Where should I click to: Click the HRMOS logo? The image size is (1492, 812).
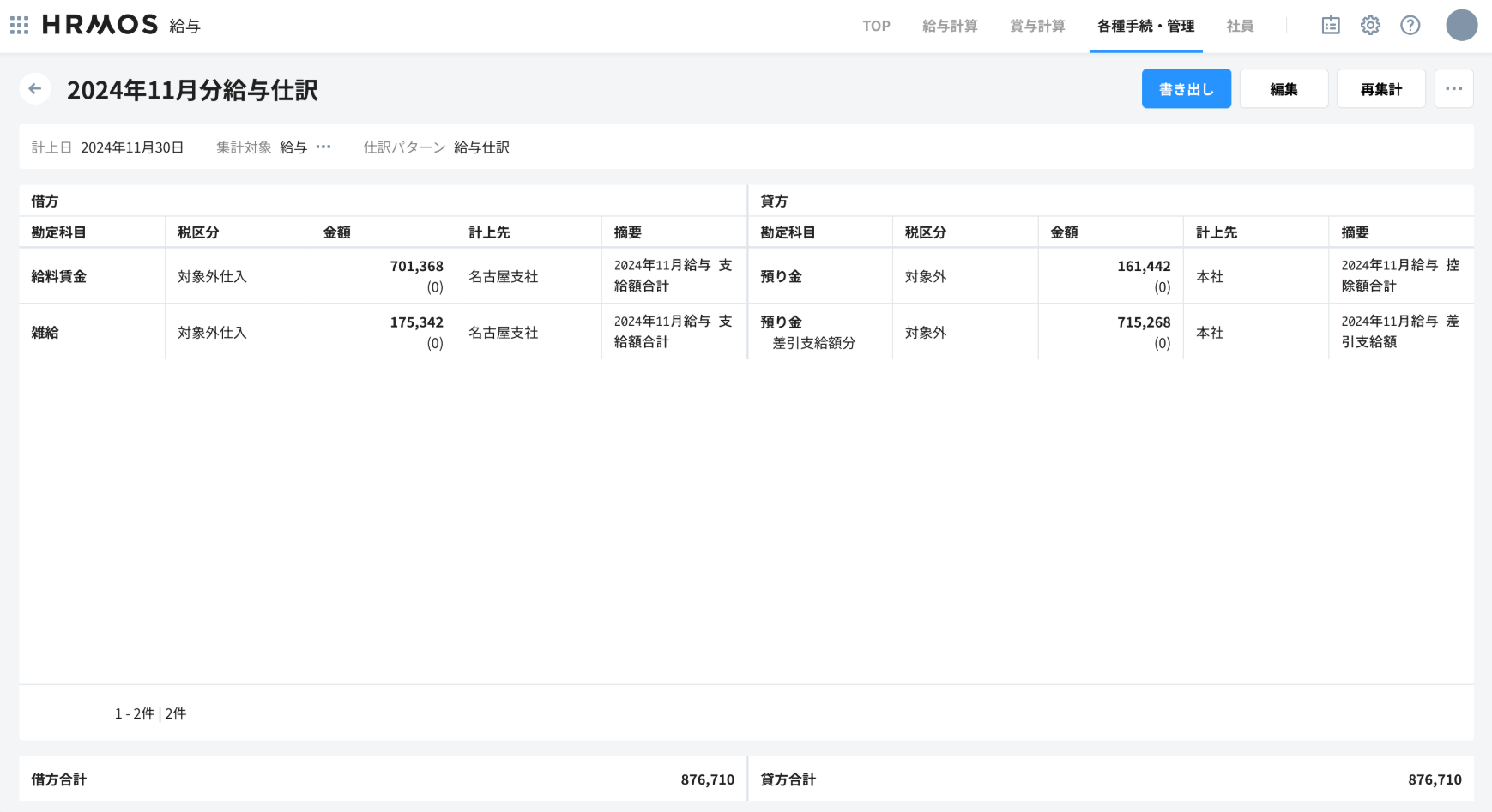coord(100,25)
